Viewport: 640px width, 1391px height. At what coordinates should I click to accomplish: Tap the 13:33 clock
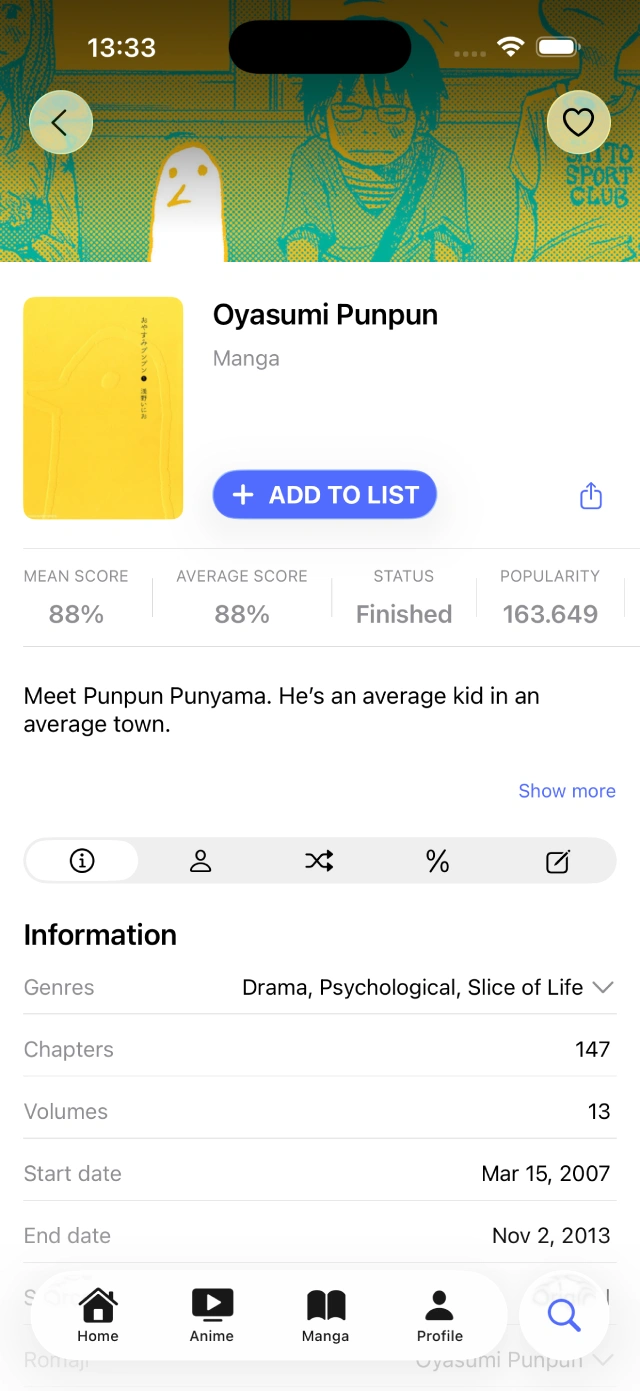click(x=121, y=47)
